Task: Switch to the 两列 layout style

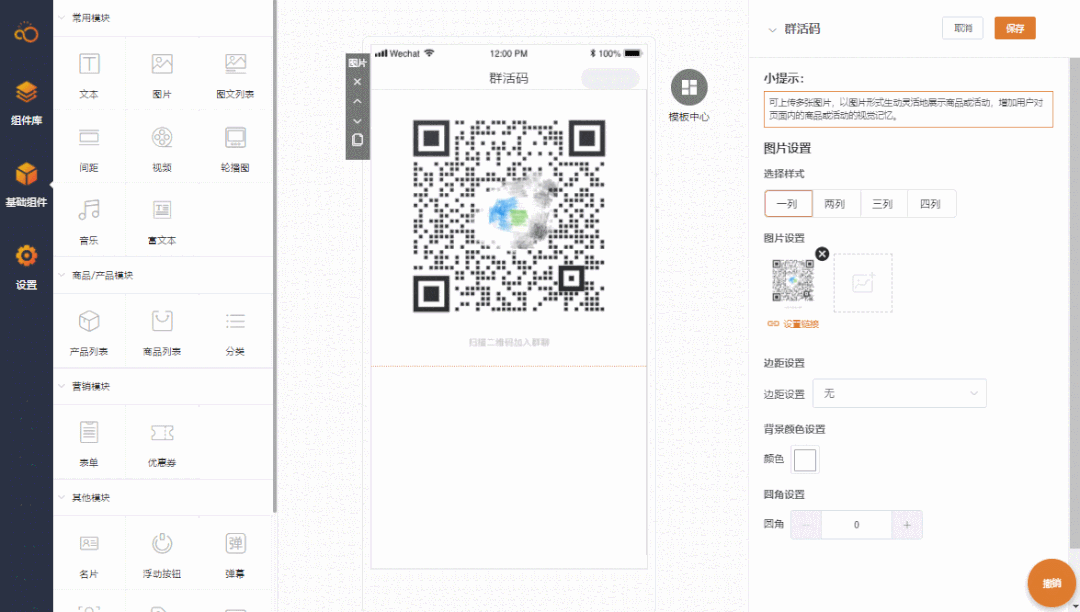Action: (x=836, y=203)
